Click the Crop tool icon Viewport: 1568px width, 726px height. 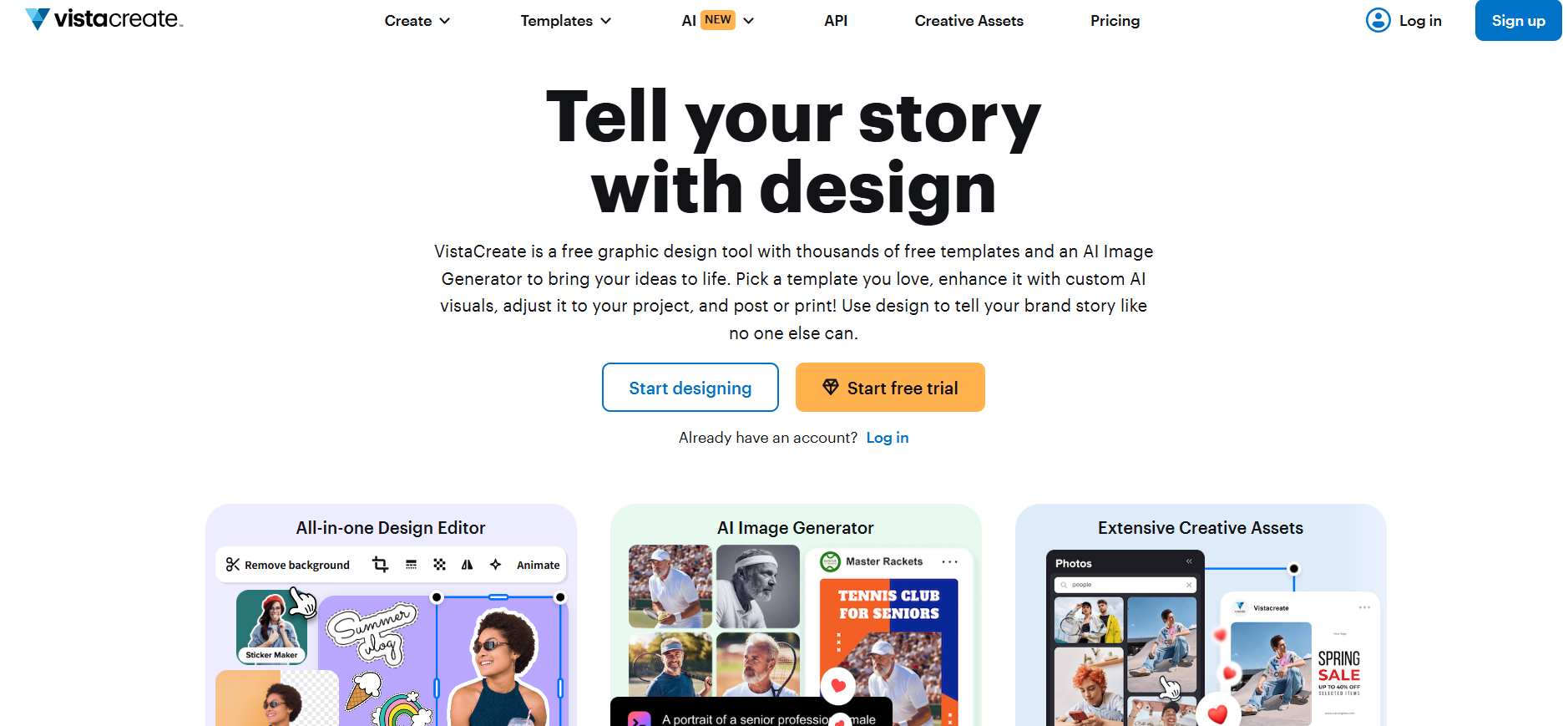point(380,565)
